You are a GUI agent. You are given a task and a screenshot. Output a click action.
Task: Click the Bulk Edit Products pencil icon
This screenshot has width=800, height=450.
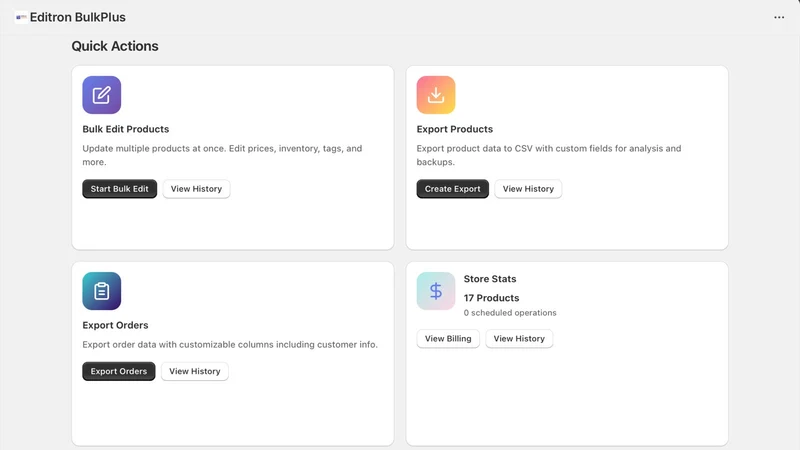click(102, 95)
